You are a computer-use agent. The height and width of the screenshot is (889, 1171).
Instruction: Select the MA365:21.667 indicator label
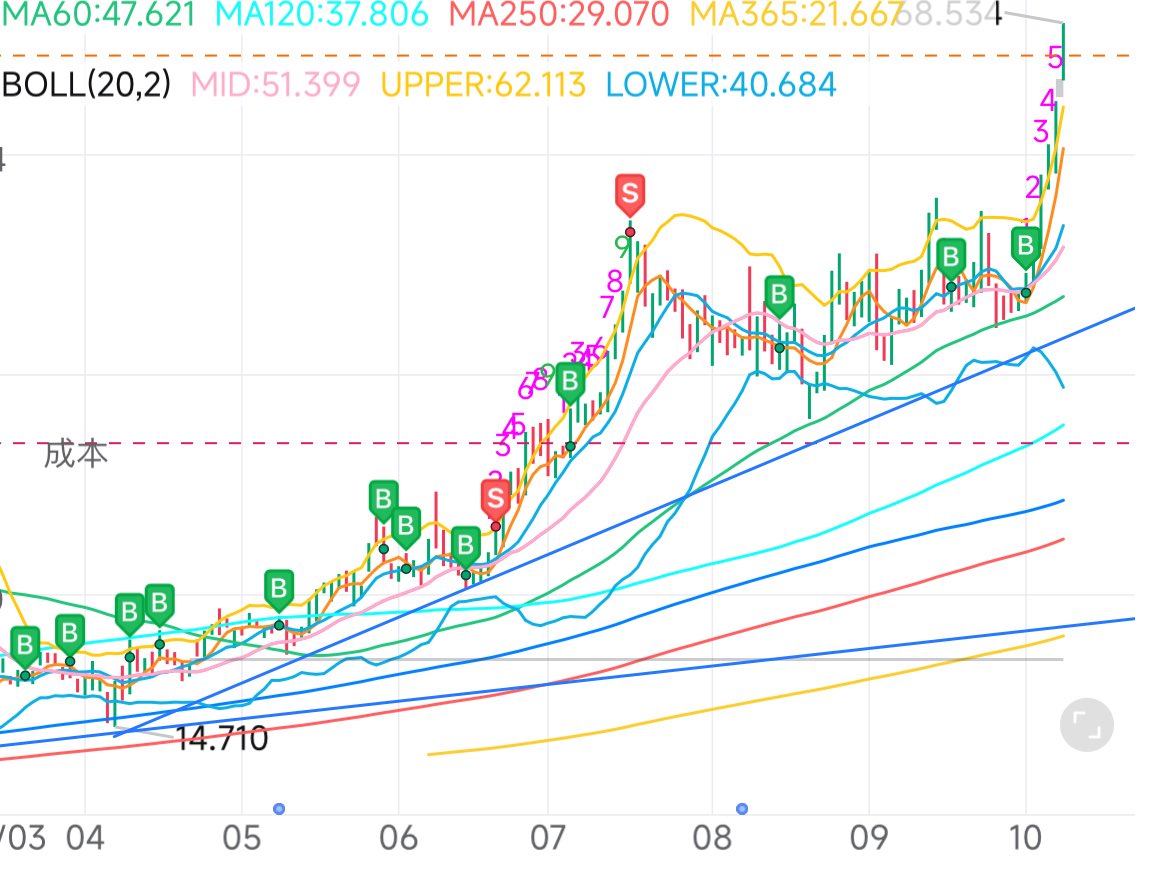[x=794, y=14]
